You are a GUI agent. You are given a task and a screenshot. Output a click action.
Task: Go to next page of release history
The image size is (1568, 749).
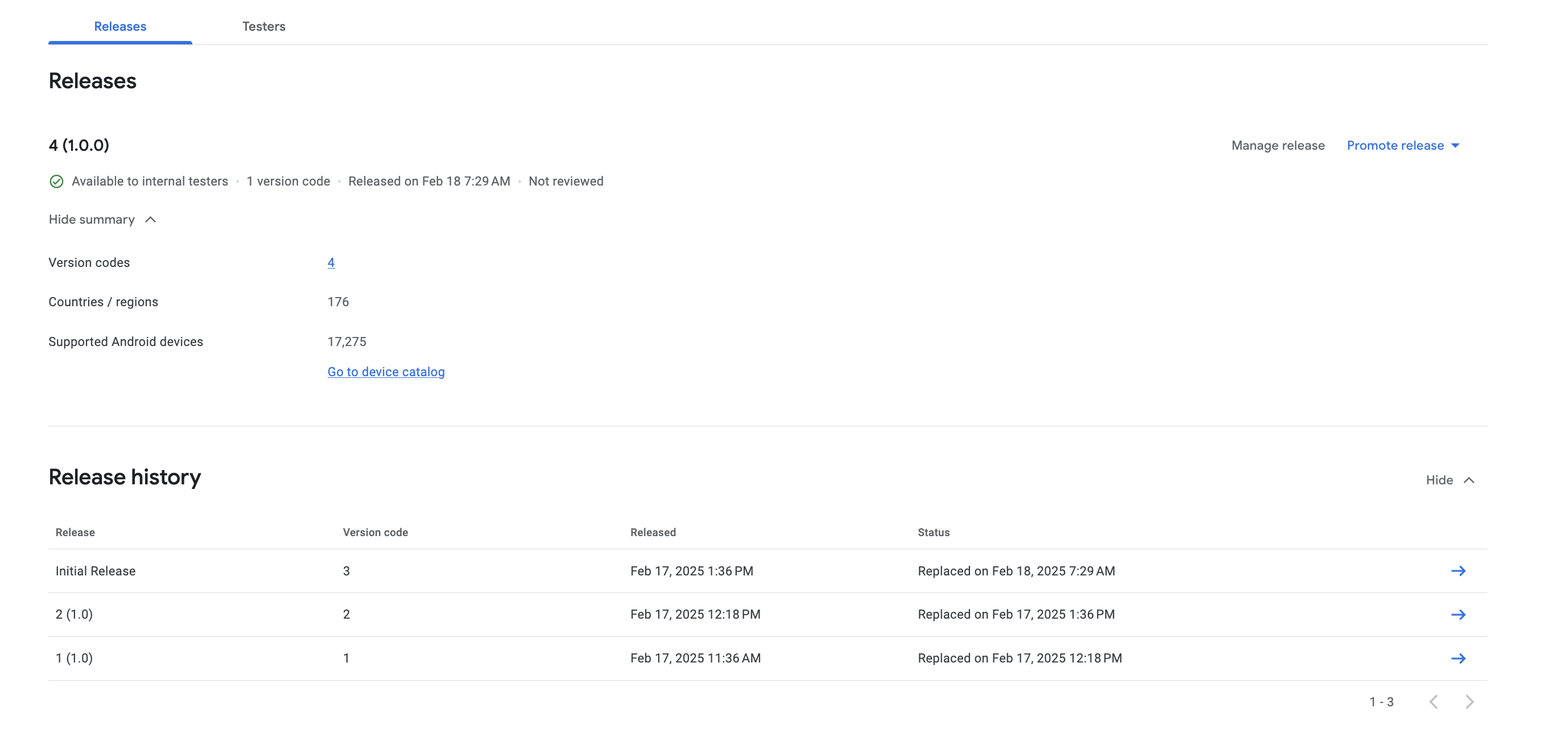point(1470,702)
